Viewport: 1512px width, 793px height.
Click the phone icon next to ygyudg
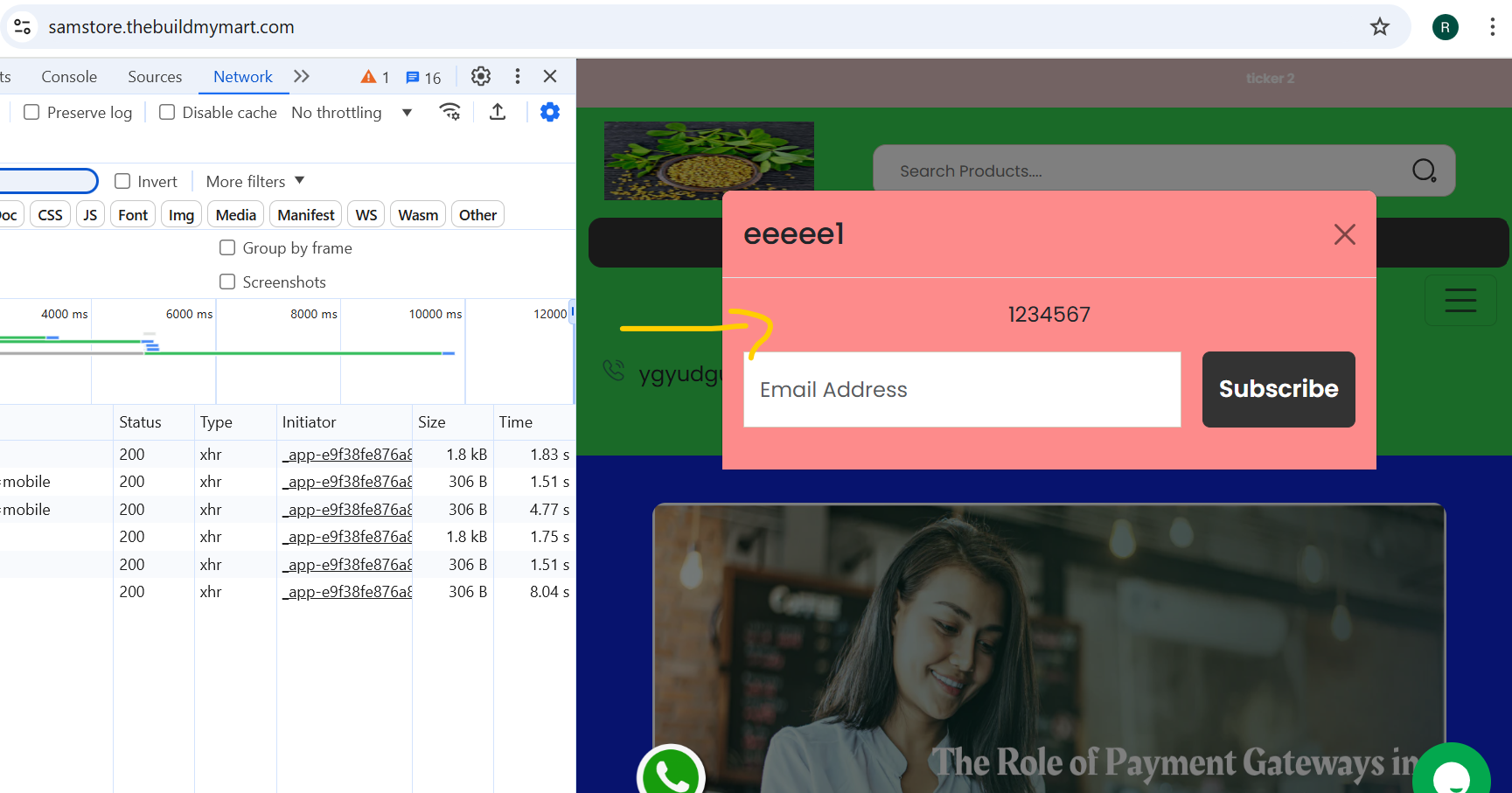tap(614, 371)
